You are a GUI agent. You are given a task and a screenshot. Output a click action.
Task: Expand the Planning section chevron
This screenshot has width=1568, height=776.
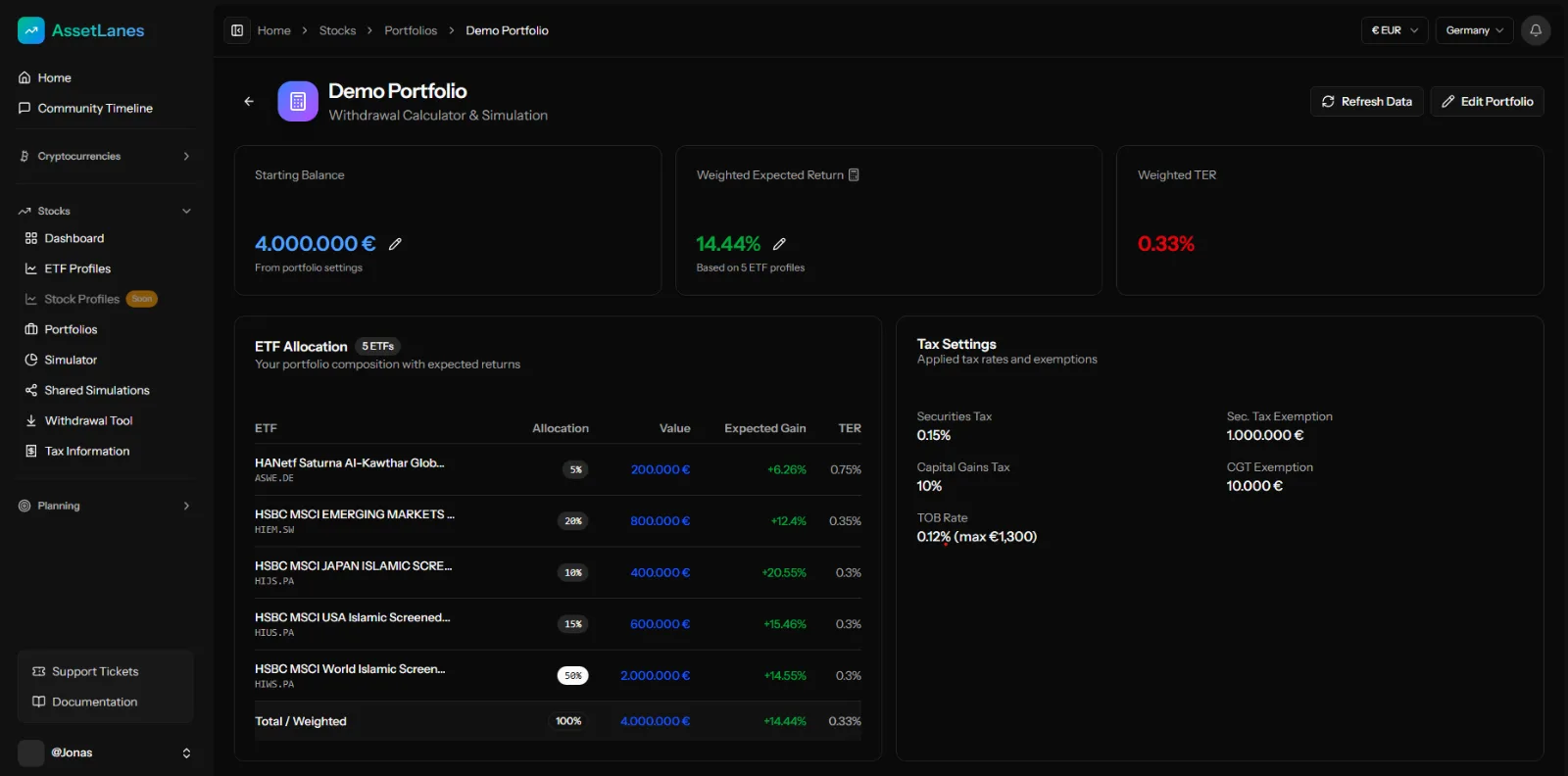(186, 506)
